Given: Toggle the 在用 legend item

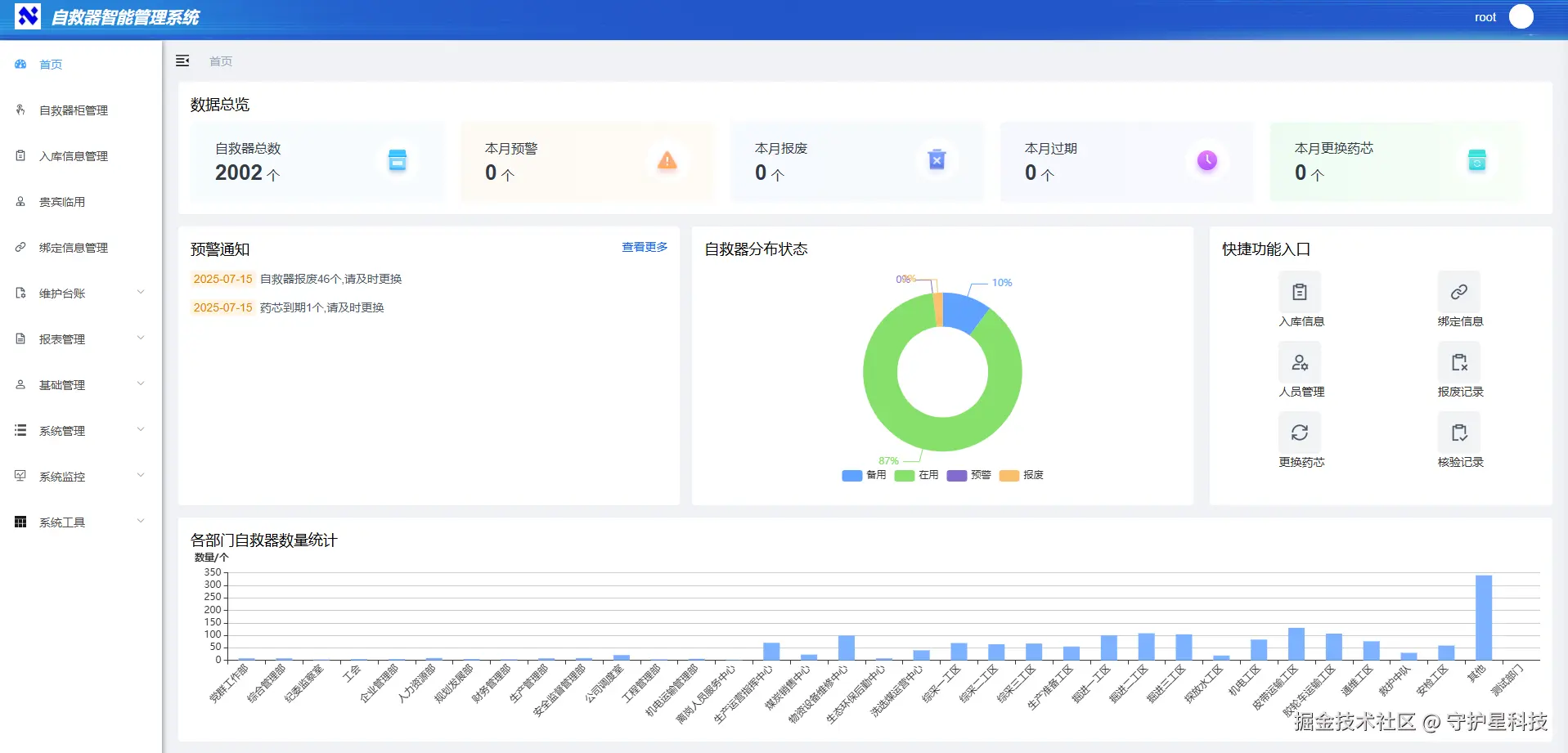Looking at the screenshot, I should click(x=916, y=475).
